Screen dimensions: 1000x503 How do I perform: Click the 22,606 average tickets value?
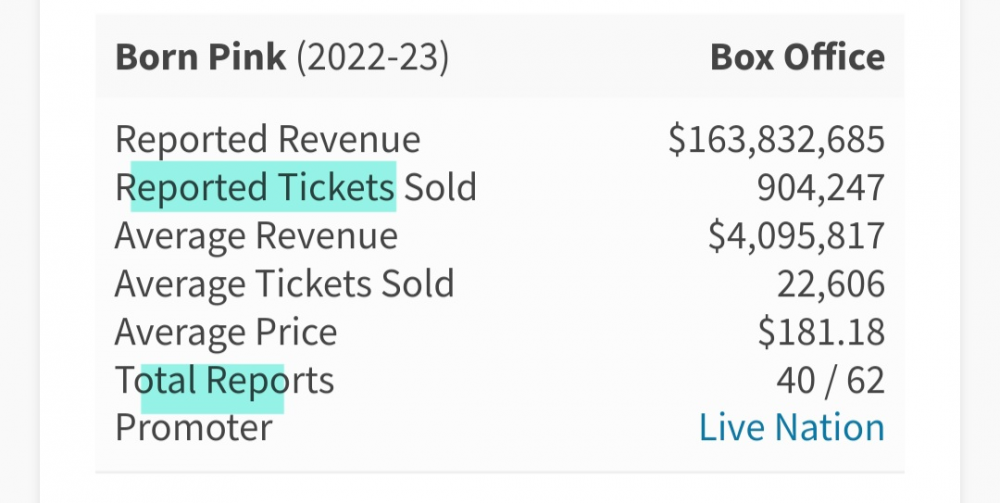tap(831, 284)
